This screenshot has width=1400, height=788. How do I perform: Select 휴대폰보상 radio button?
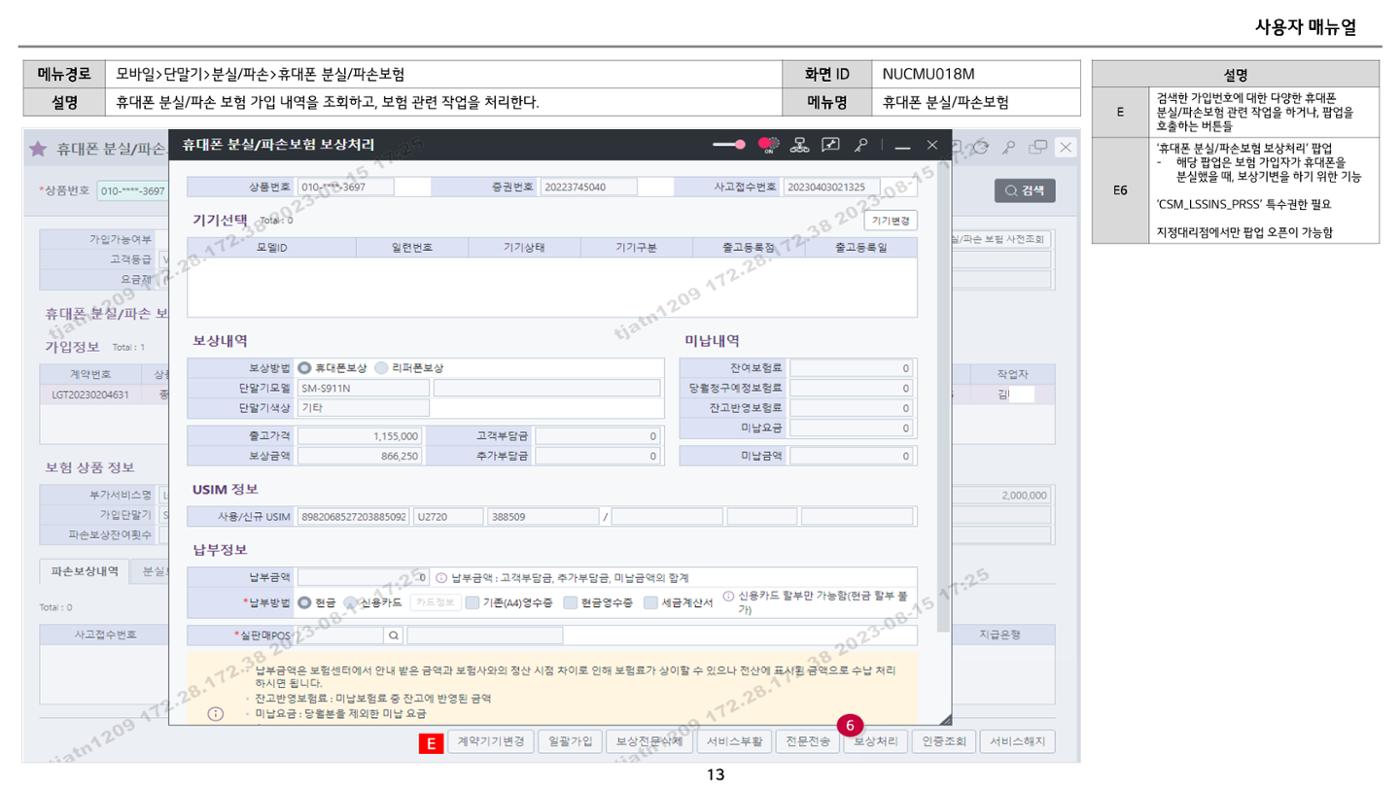[305, 368]
